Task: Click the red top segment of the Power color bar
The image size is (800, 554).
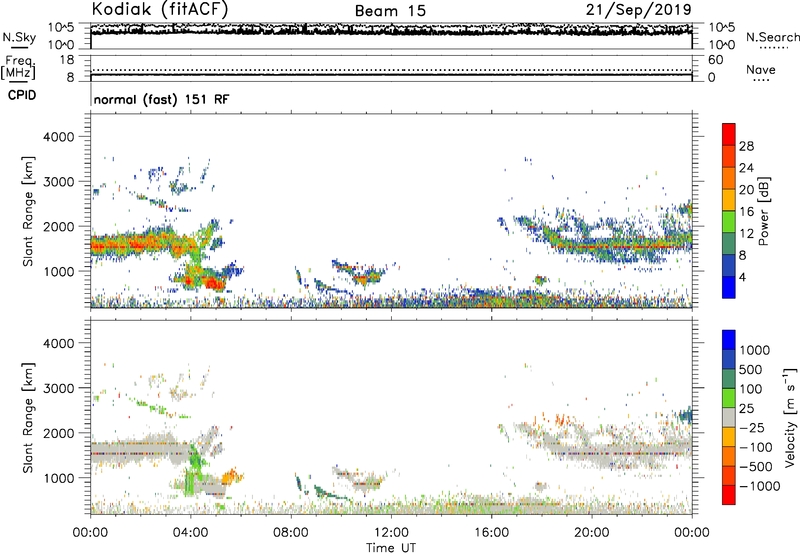Action: [x=729, y=134]
